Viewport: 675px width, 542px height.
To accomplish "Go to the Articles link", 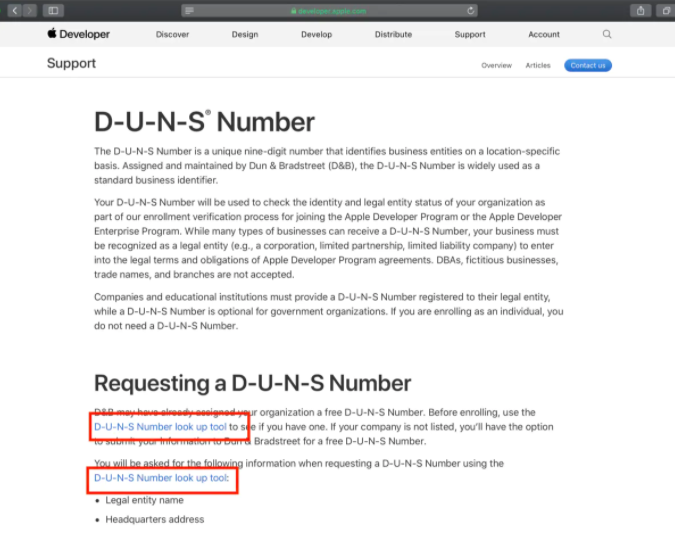I will point(538,65).
